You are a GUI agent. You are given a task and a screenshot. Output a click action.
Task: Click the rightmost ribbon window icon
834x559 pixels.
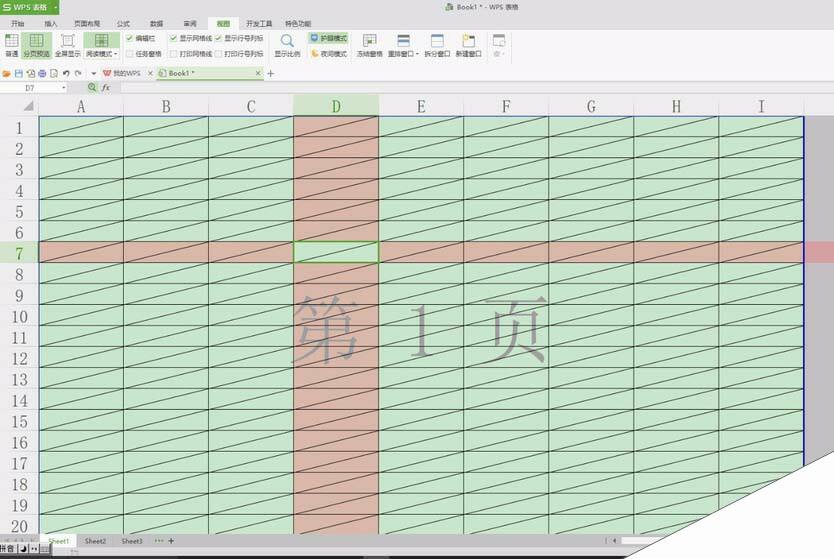click(x=498, y=41)
